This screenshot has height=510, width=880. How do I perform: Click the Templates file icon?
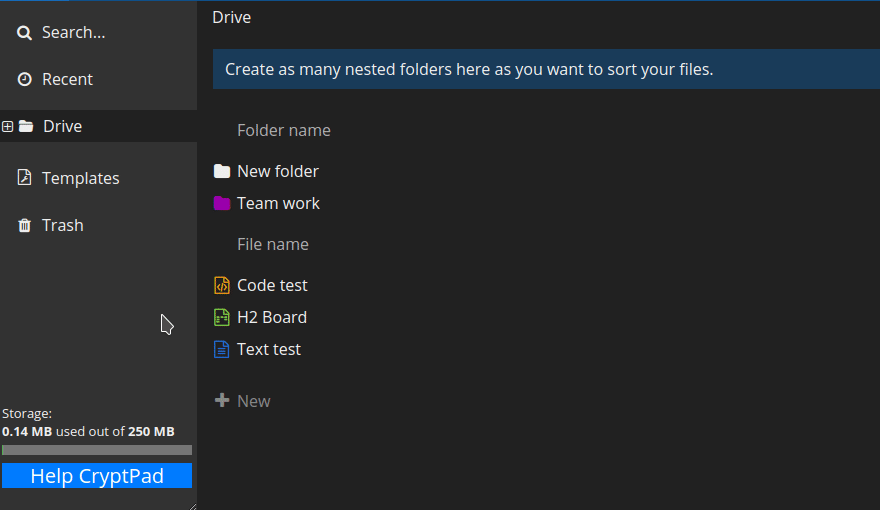[x=24, y=178]
